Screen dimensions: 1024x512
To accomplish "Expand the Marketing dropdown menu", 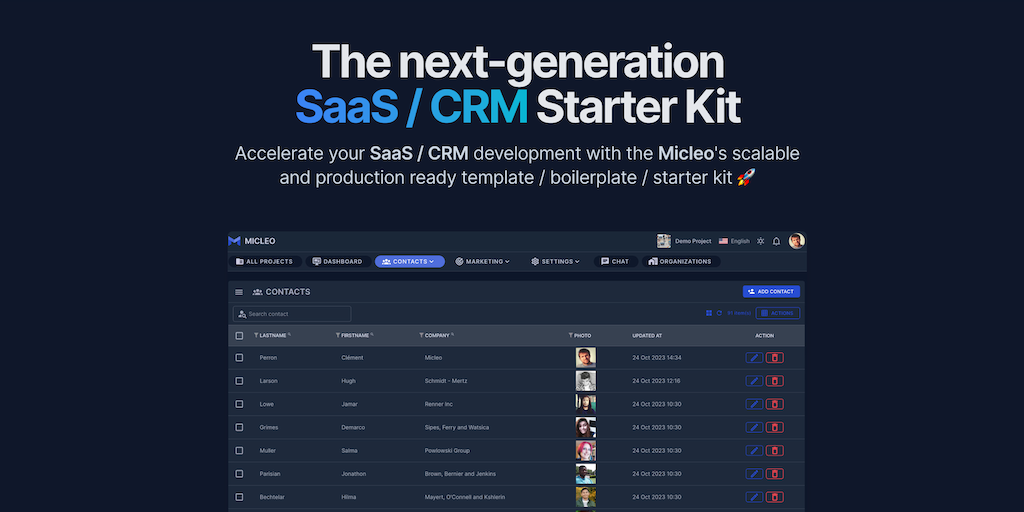I will click(482, 262).
